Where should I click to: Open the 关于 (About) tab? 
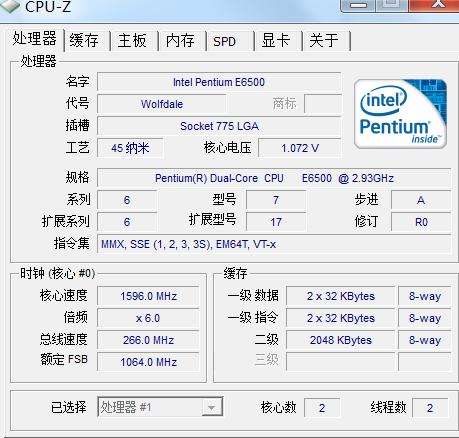(x=324, y=41)
